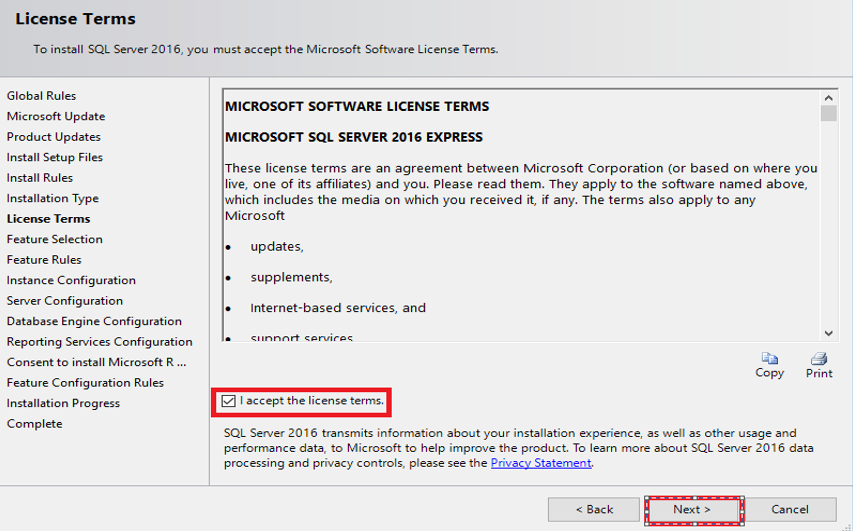
Task: Click the Print icon
Action: point(819,359)
